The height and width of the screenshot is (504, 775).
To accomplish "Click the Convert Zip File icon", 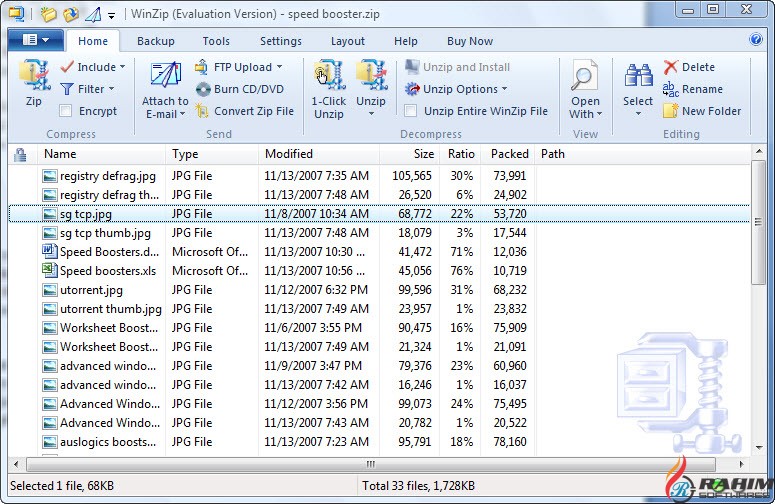I will coord(203,111).
